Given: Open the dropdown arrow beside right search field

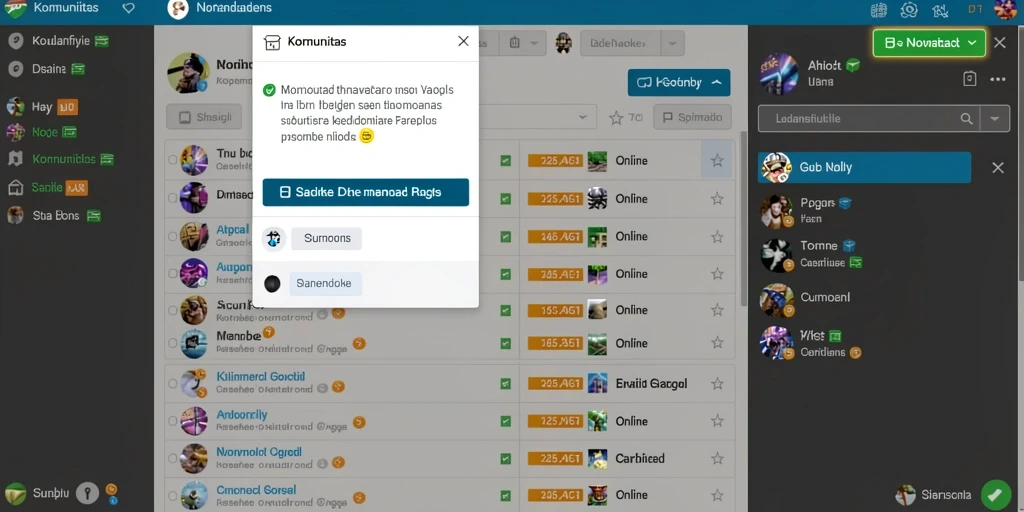Looking at the screenshot, I should (x=995, y=119).
